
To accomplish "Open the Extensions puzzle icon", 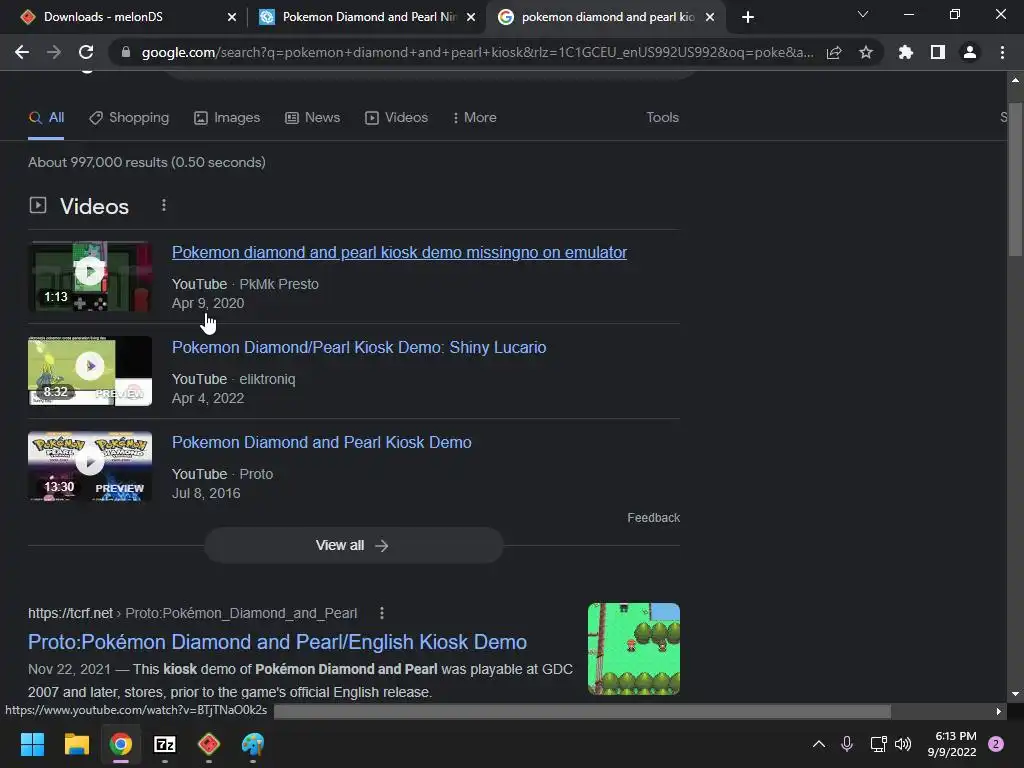I will coord(906,52).
